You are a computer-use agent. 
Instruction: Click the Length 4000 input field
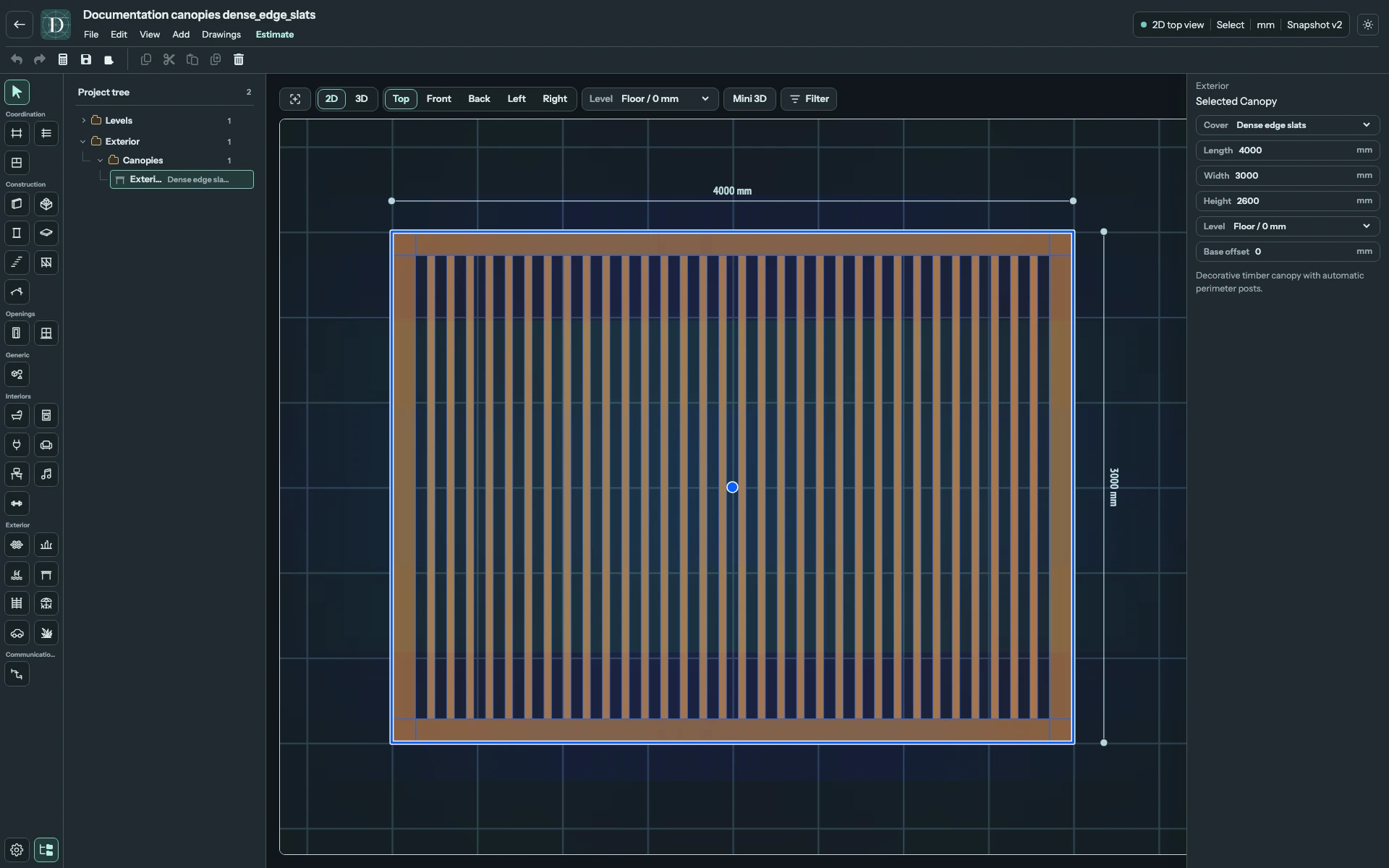click(1287, 150)
